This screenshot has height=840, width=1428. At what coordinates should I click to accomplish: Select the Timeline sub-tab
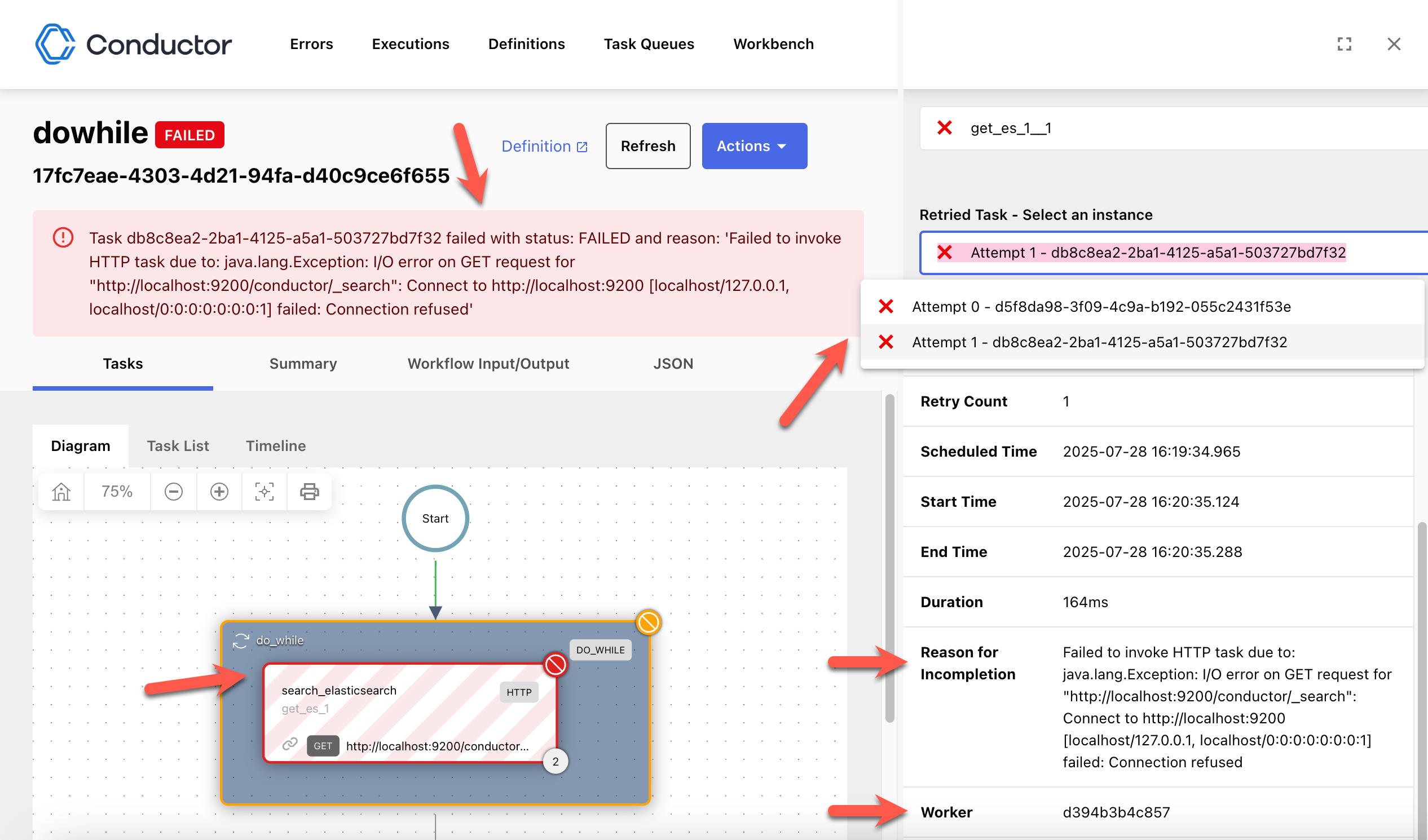point(276,446)
